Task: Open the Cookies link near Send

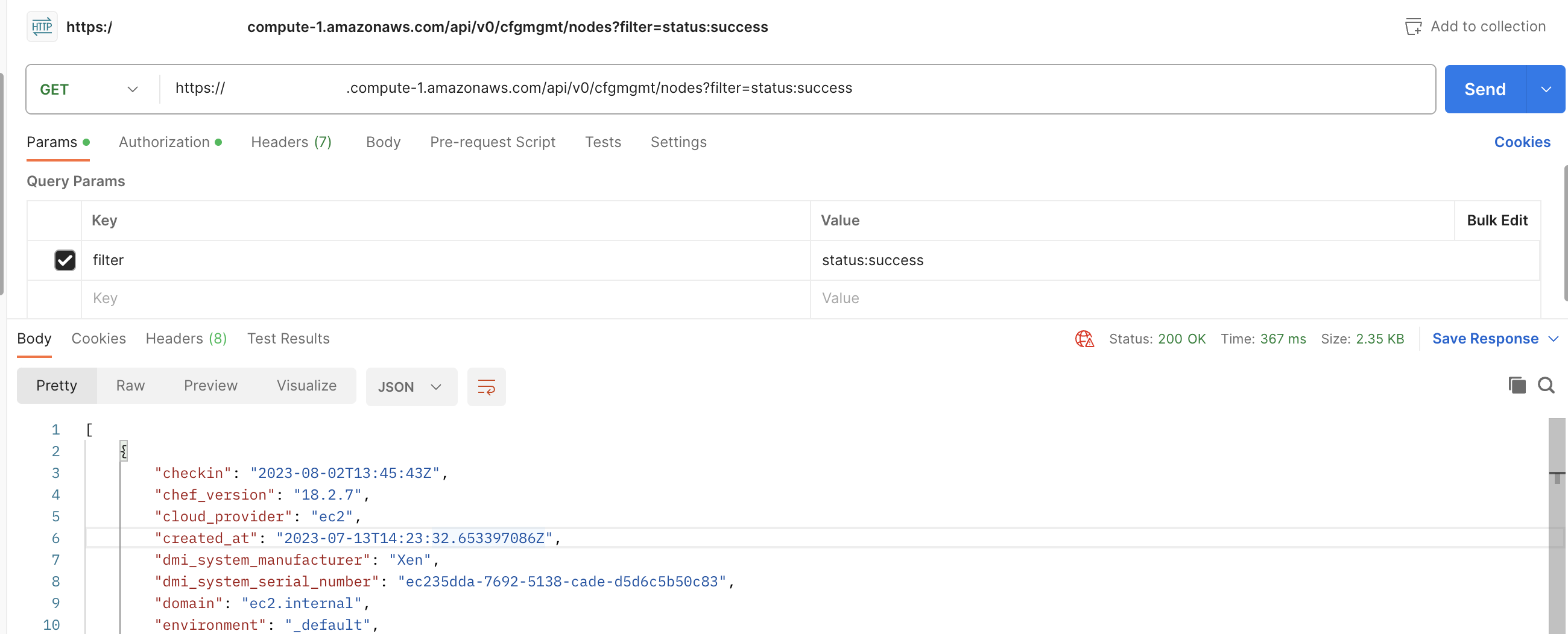Action: coord(1522,142)
